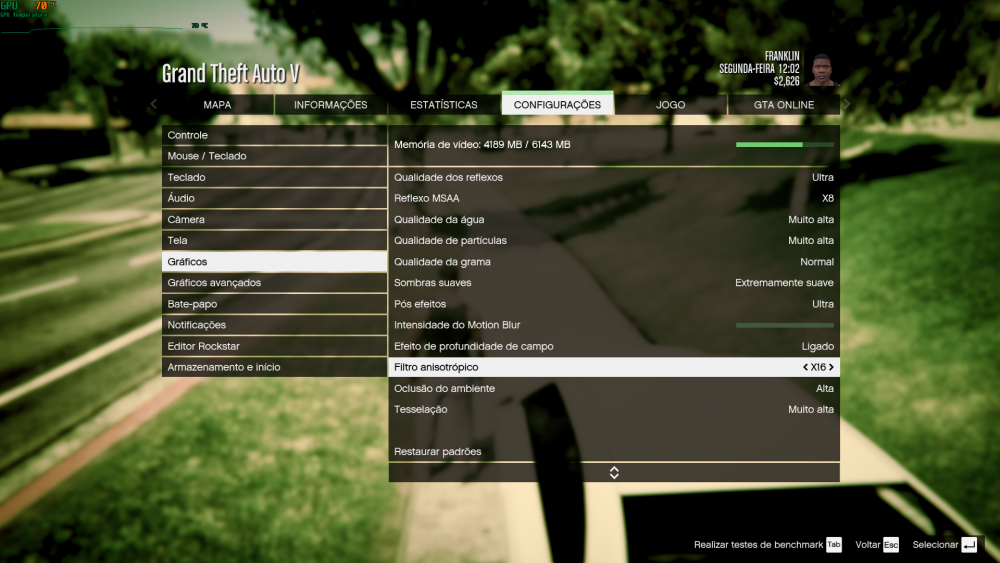Open the Câmera settings
This screenshot has height=563, width=1000.
pyautogui.click(x=274, y=219)
